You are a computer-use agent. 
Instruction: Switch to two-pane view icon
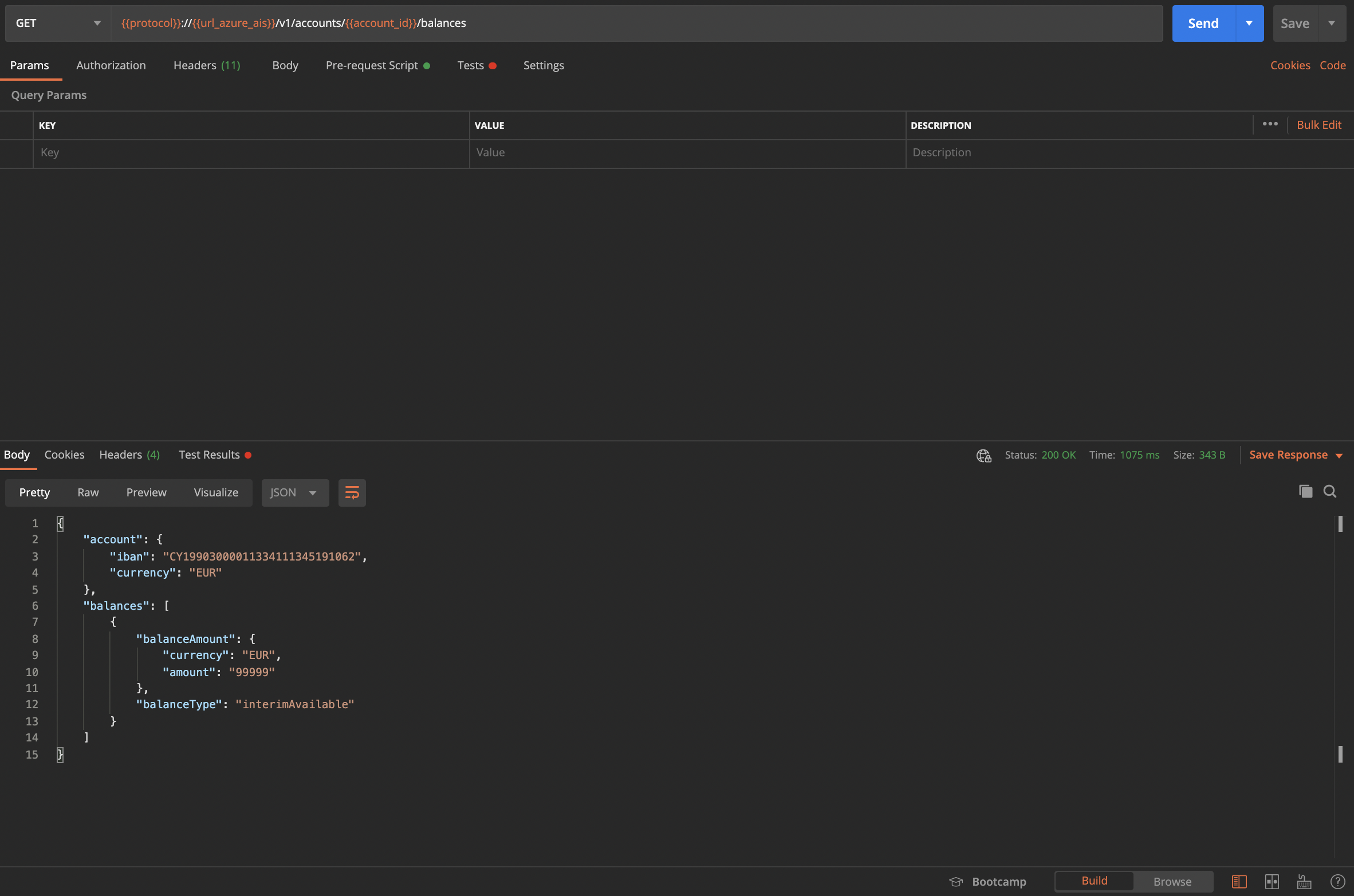tap(1272, 881)
